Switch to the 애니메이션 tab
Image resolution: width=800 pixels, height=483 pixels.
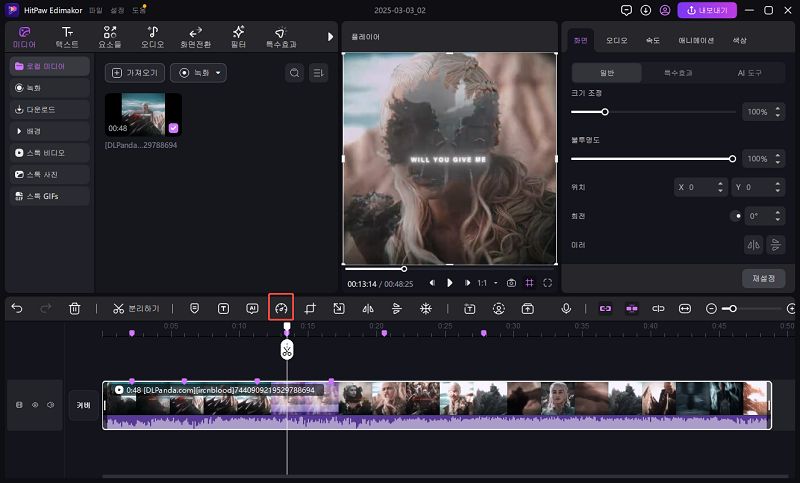coord(695,40)
